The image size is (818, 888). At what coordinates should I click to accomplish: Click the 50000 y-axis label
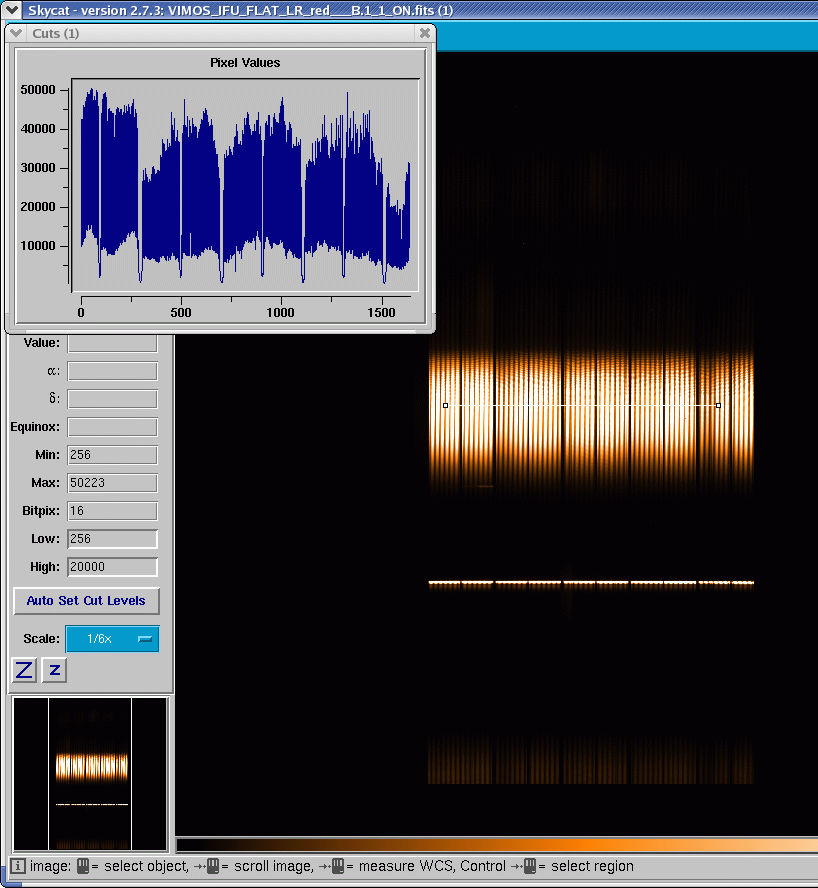point(38,89)
